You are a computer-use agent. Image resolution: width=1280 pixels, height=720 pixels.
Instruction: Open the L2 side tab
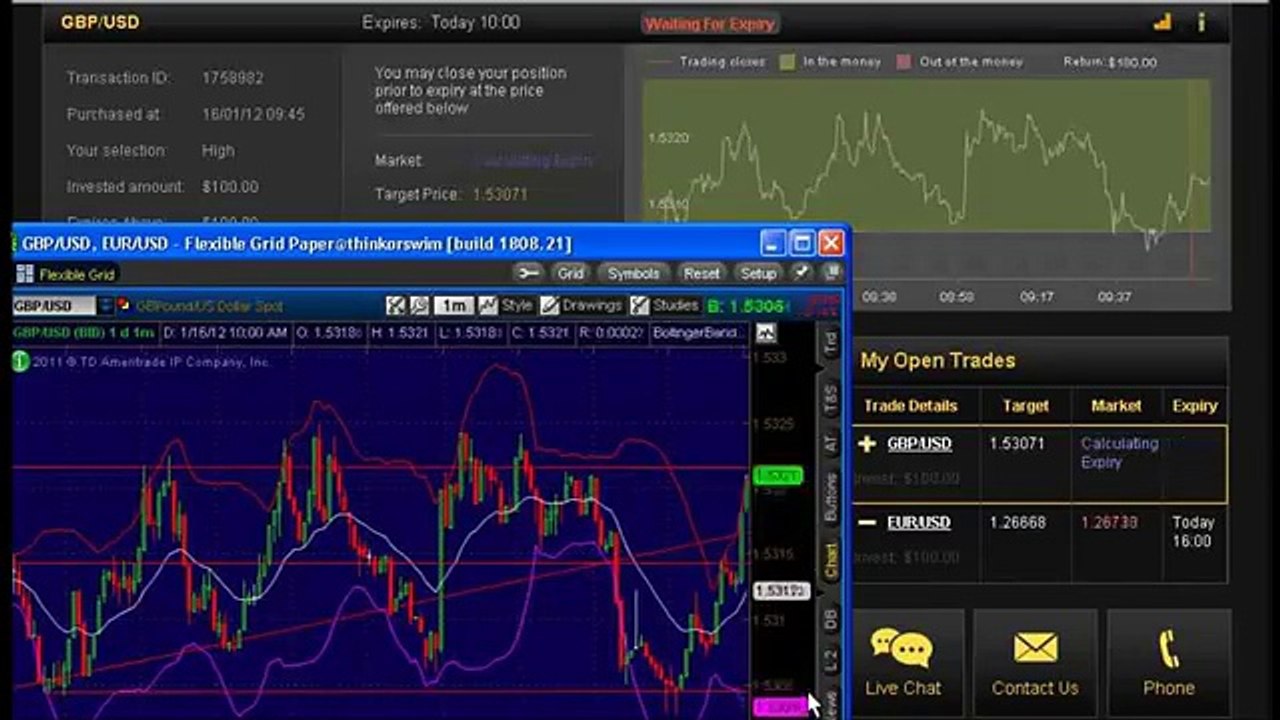[830, 660]
